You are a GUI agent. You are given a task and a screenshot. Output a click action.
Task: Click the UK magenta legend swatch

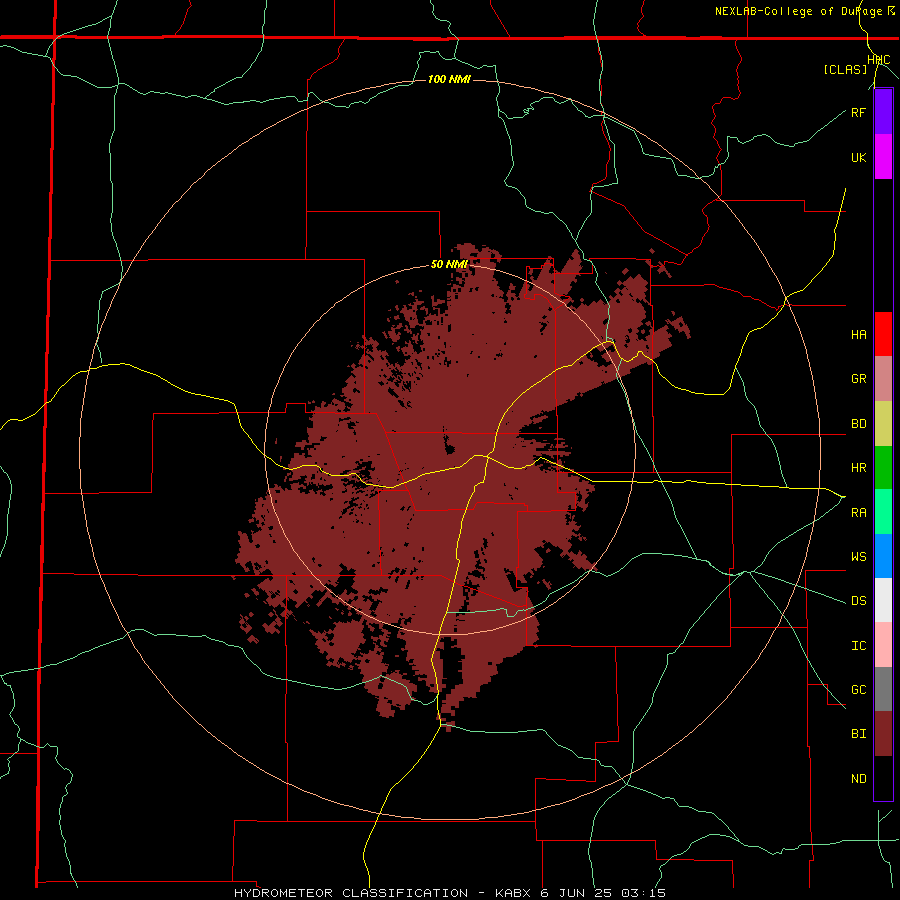[x=883, y=157]
